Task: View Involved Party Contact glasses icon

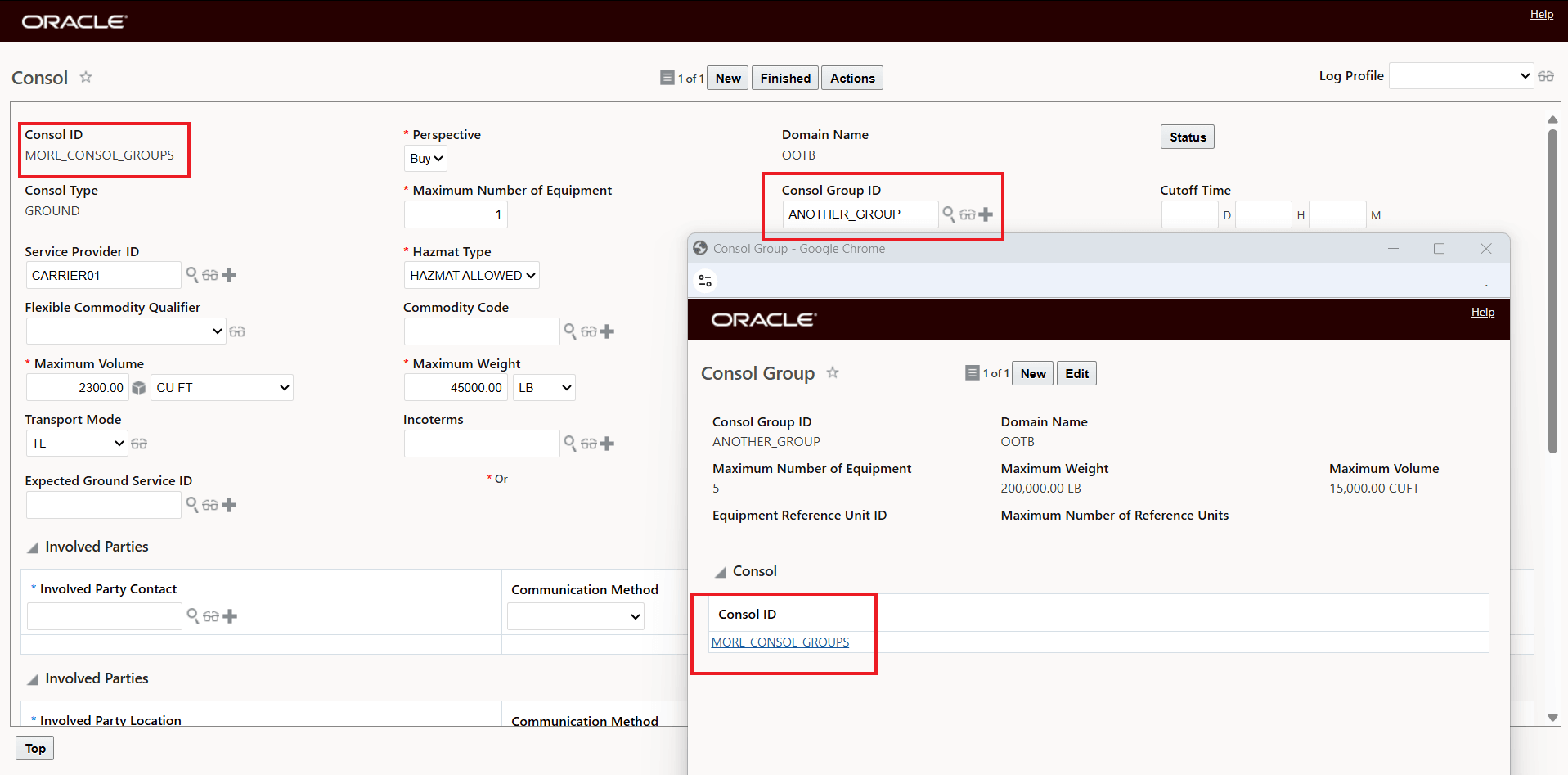Action: click(x=211, y=616)
